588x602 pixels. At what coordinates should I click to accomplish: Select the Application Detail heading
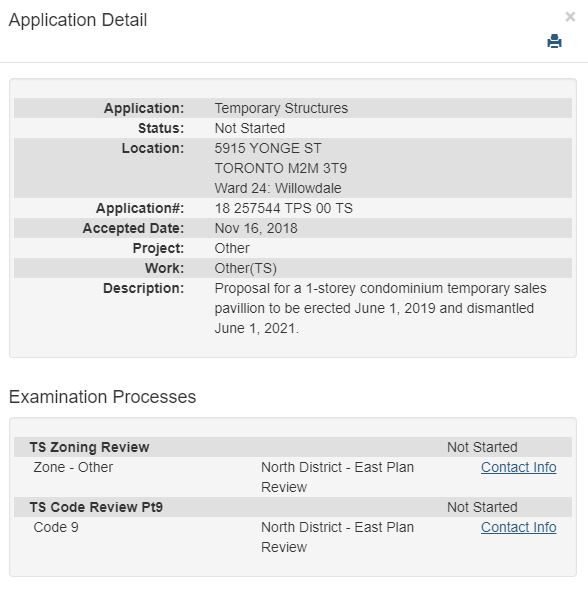pos(78,20)
